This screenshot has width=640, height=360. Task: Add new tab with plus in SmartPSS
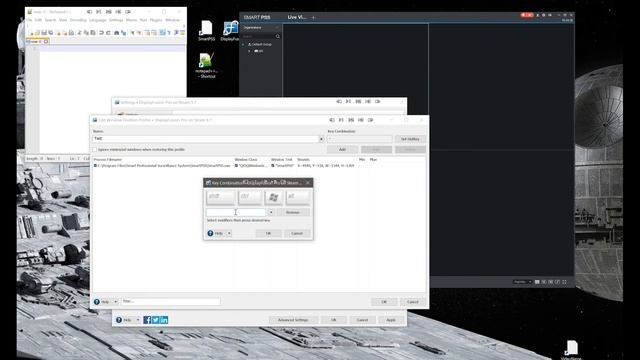tap(313, 18)
